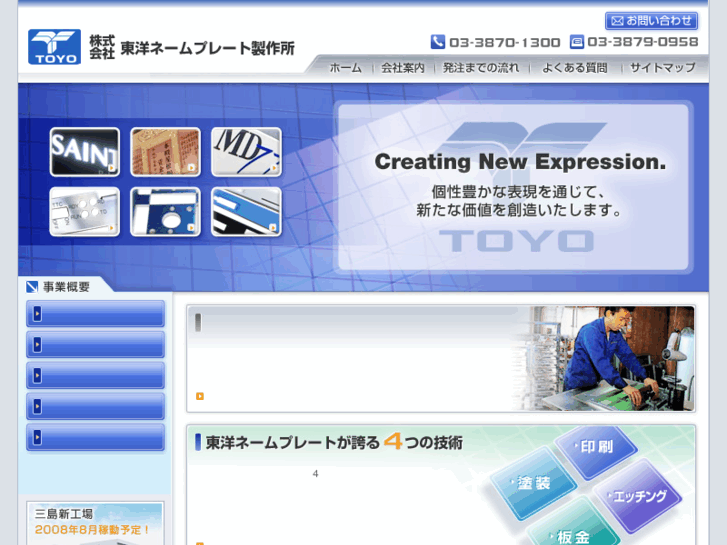This screenshot has width=727, height=545.
Task: Select the second blue button under 事業概要
Action: pos(96,345)
